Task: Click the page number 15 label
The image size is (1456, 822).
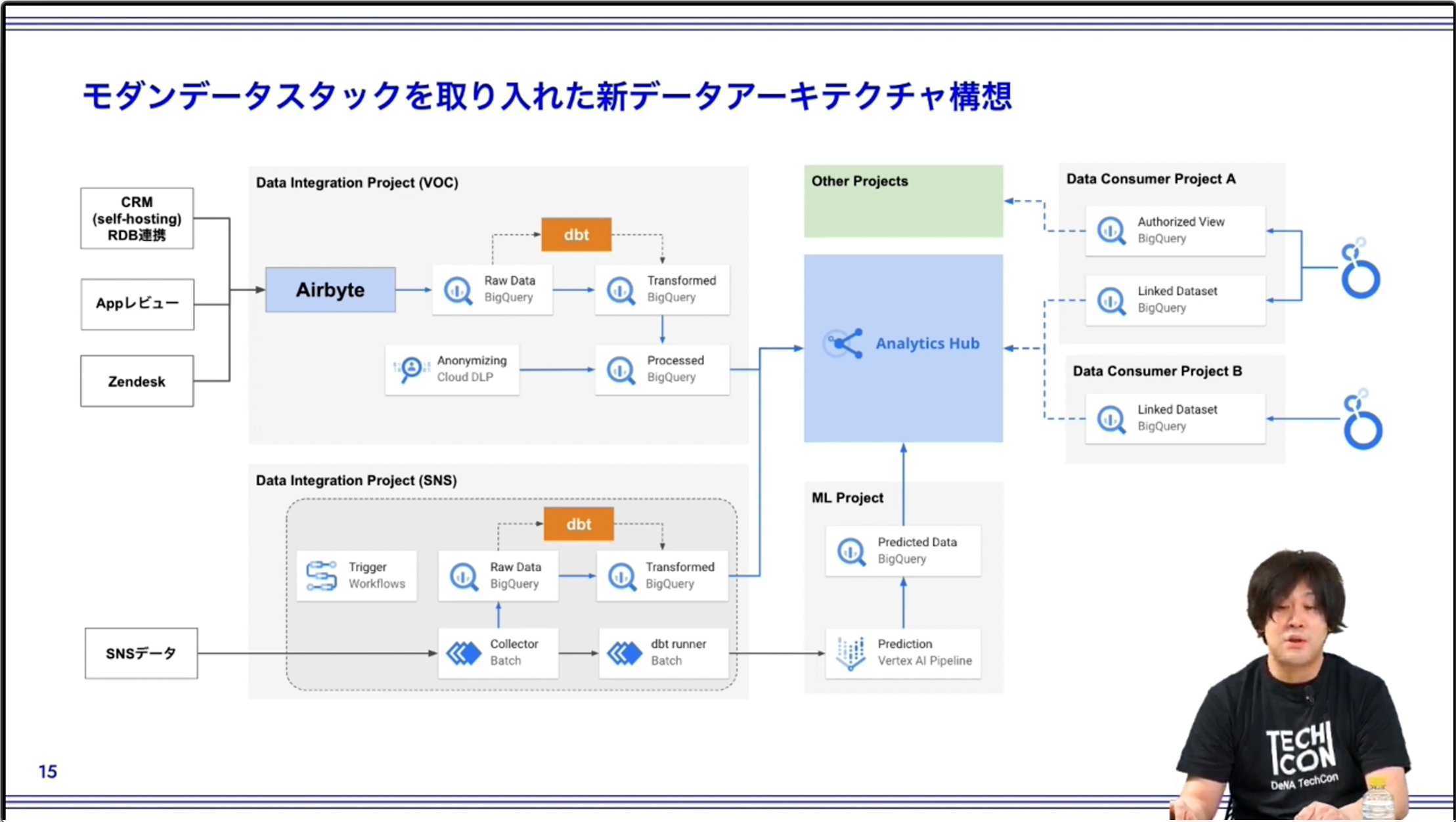Action: coord(47,771)
